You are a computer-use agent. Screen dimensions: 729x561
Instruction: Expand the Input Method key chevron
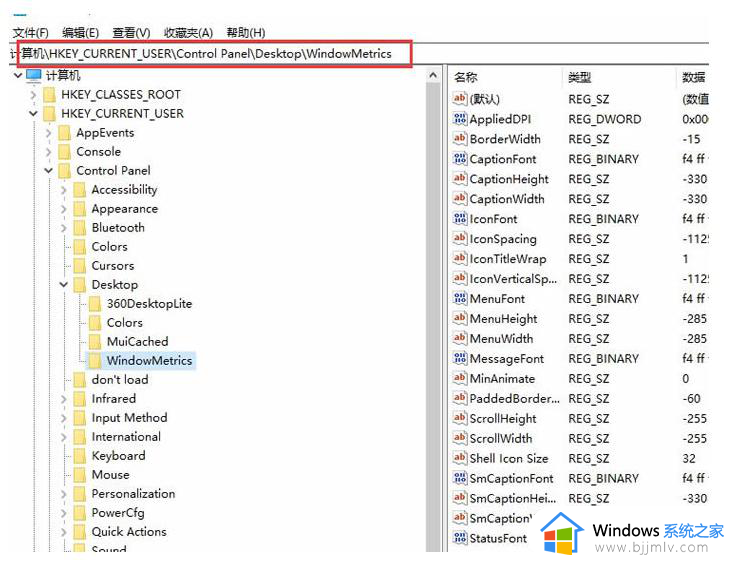pos(64,418)
